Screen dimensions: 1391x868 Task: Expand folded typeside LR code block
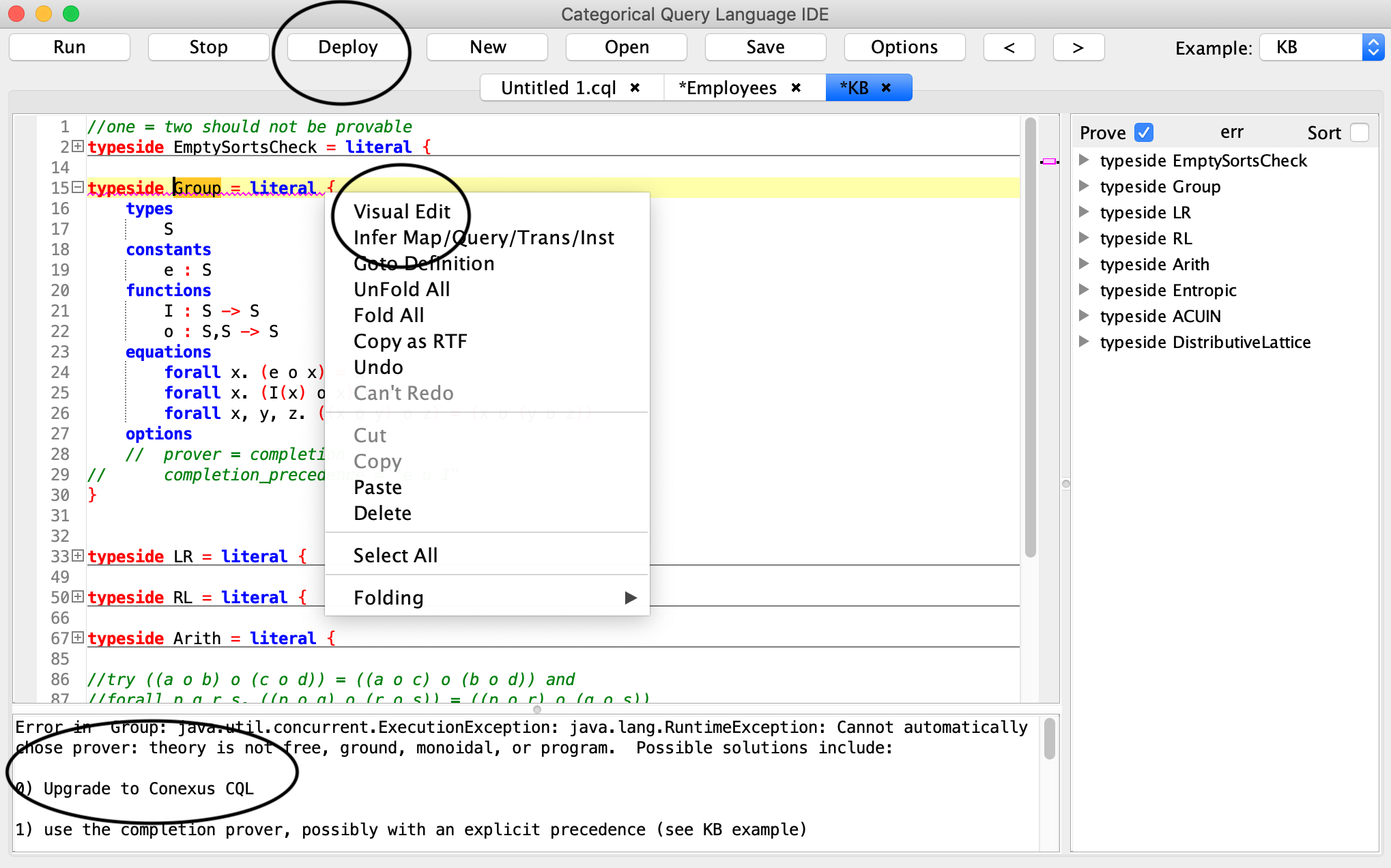point(78,555)
